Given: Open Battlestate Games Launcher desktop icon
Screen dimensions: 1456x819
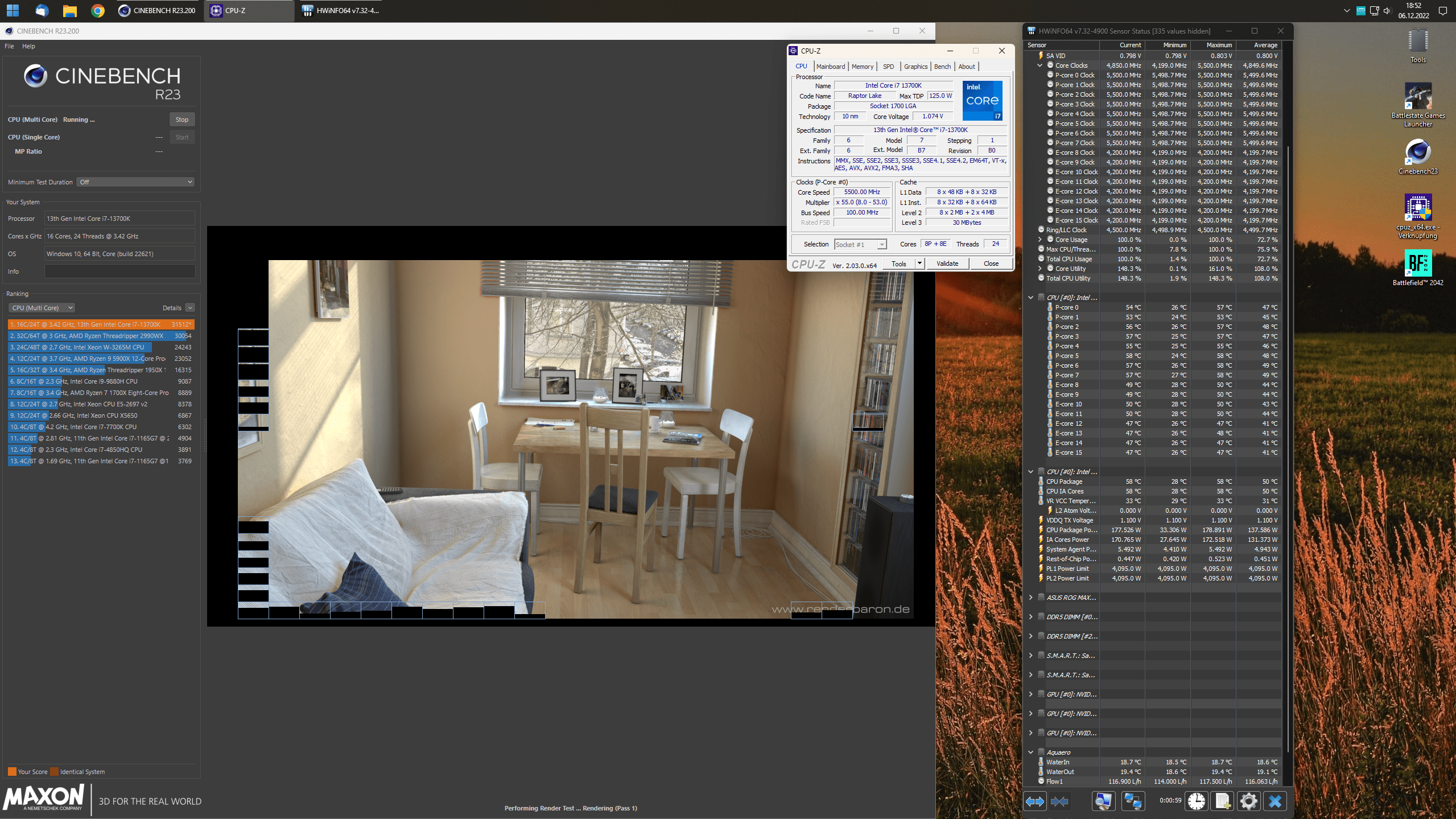Looking at the screenshot, I should click(x=1418, y=105).
